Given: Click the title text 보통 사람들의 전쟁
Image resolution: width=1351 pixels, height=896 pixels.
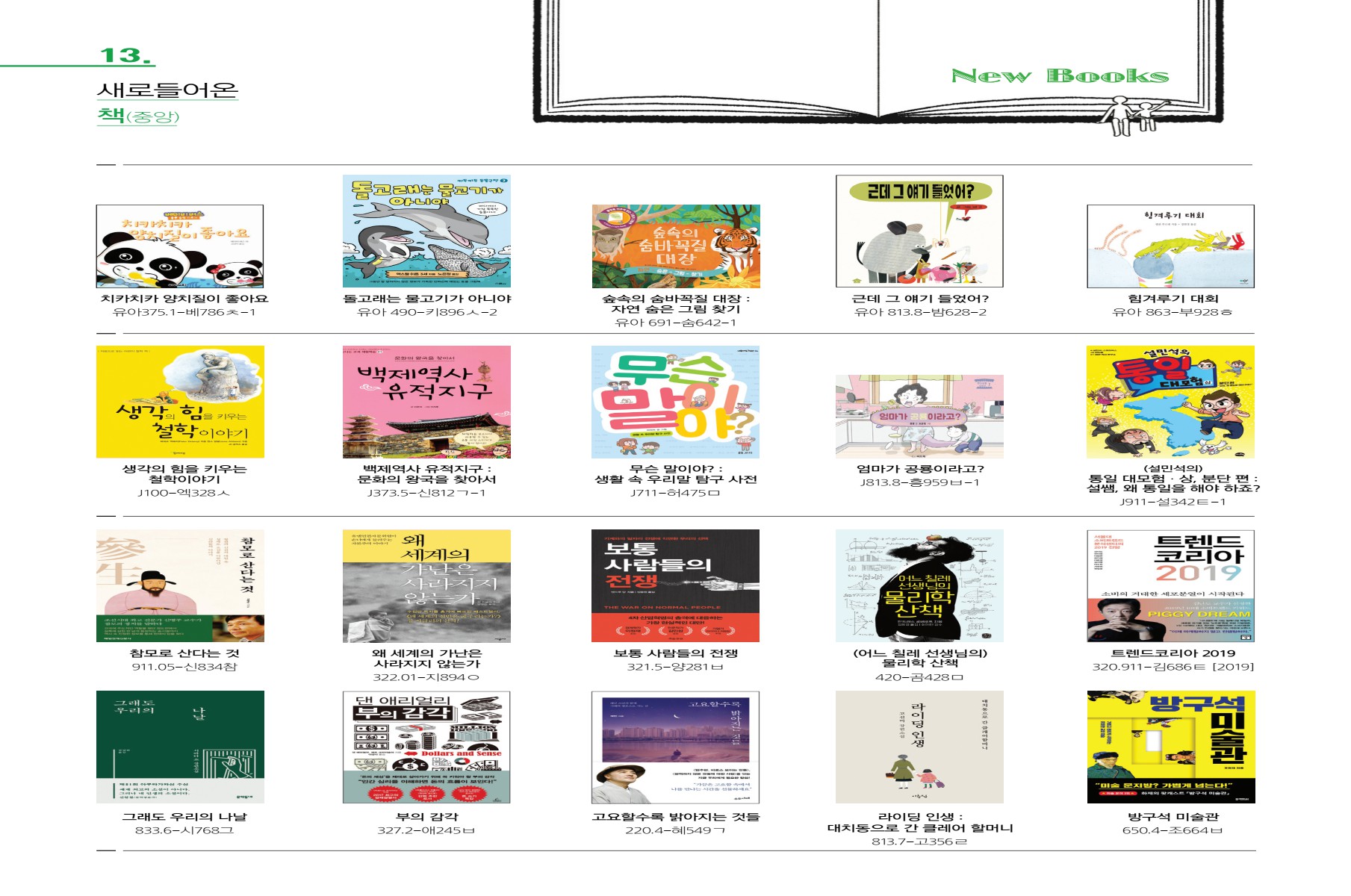Looking at the screenshot, I should pos(675,653).
